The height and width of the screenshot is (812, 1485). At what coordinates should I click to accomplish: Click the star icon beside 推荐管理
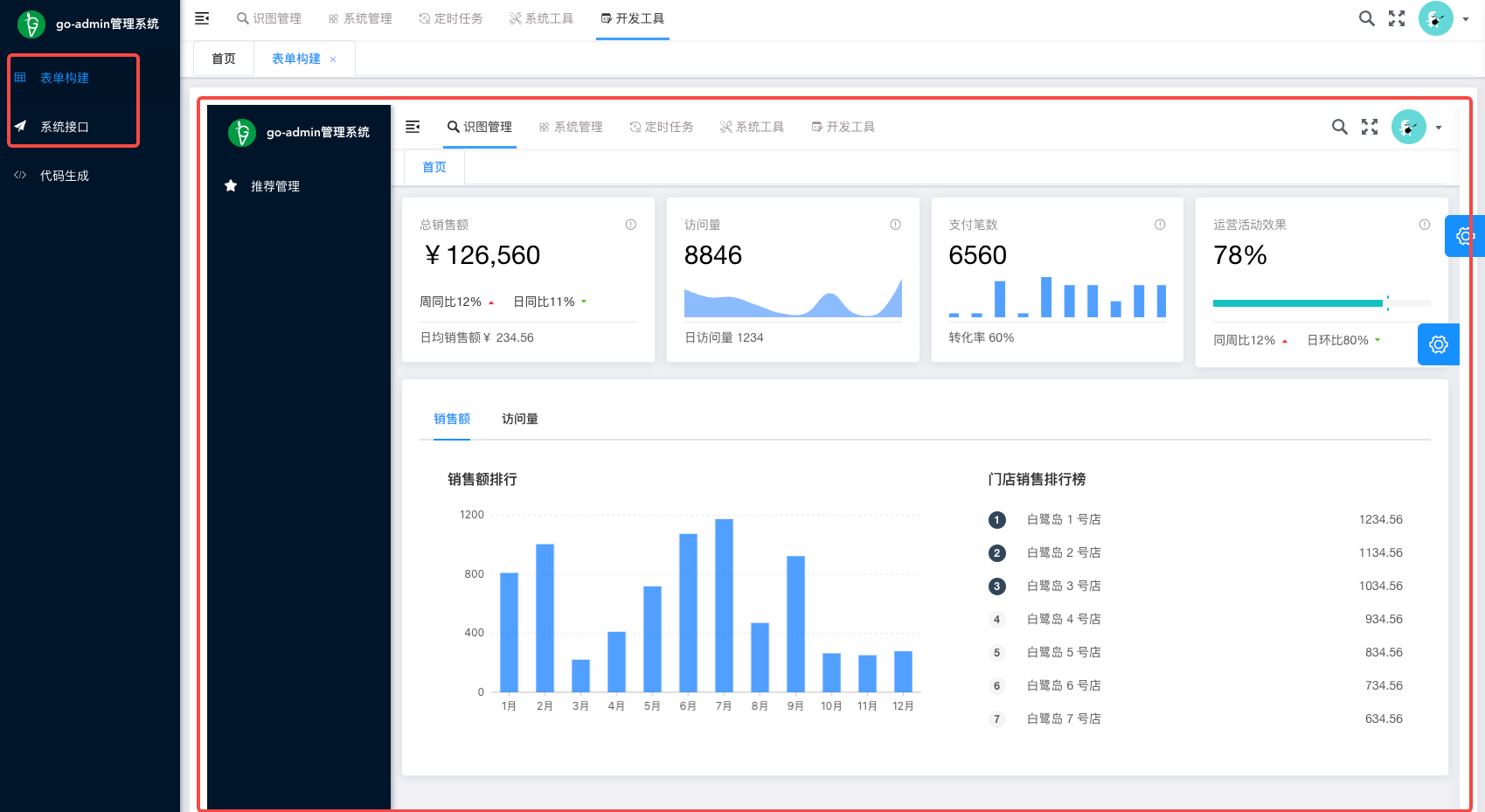(231, 185)
